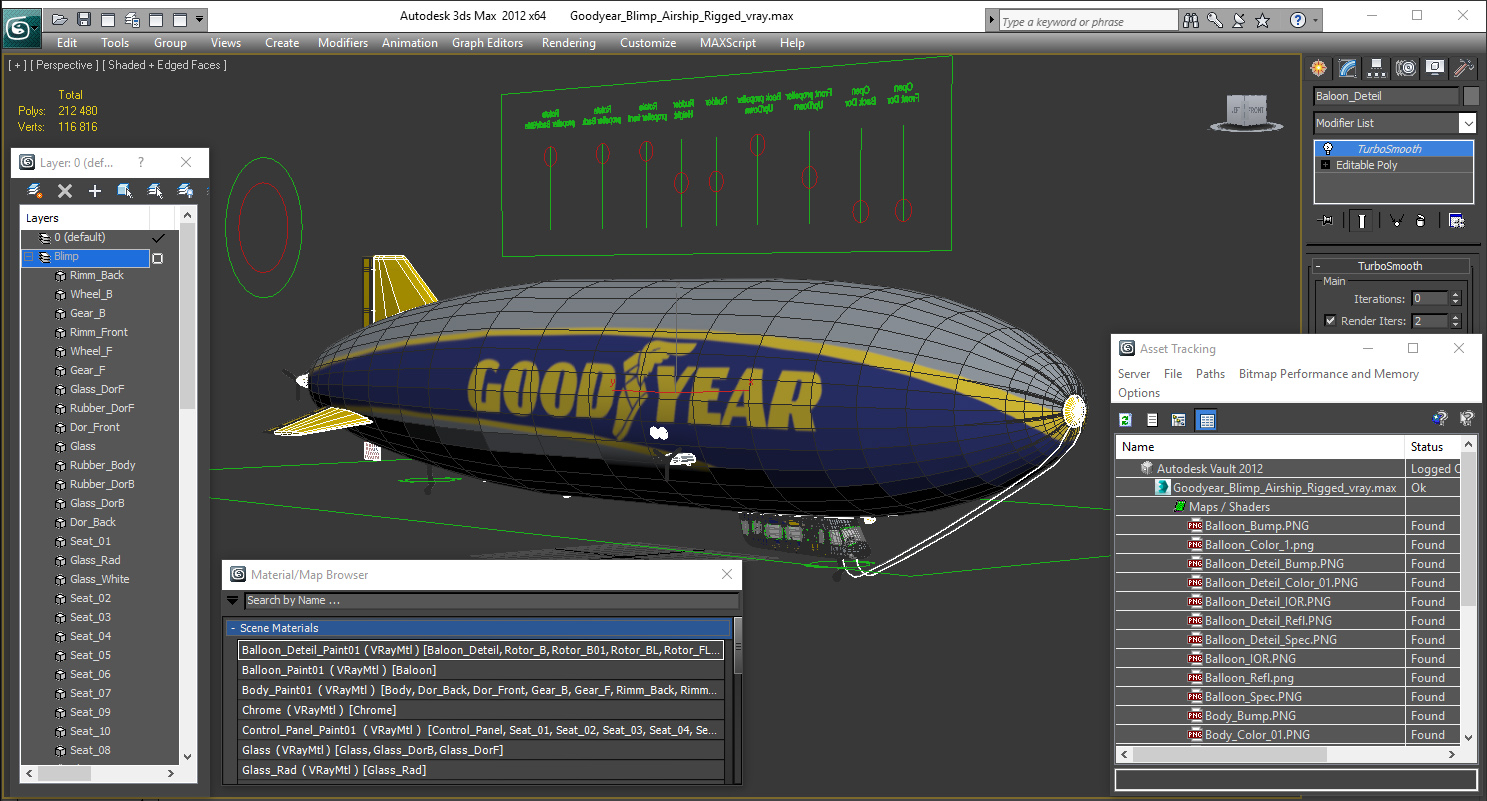The height and width of the screenshot is (801, 1487).
Task: Click Configure Modifier Sets icon
Action: pos(1457,221)
